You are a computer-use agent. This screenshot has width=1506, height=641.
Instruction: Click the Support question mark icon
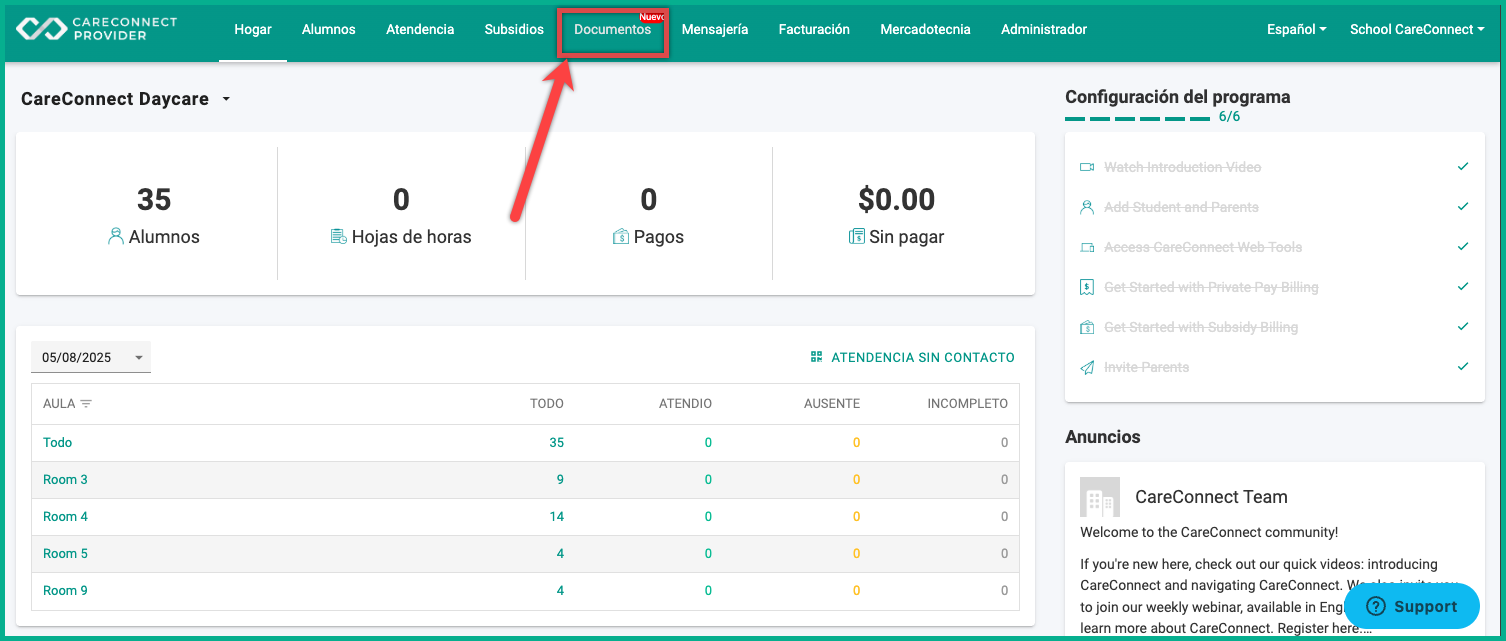click(1376, 606)
